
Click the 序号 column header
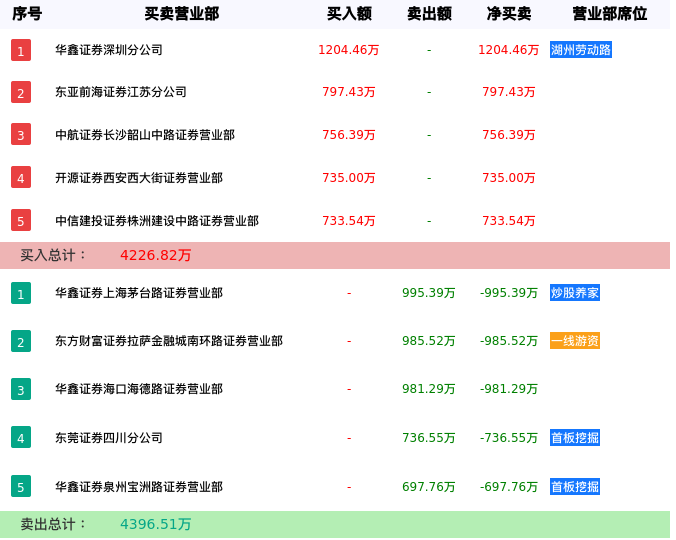(27, 14)
